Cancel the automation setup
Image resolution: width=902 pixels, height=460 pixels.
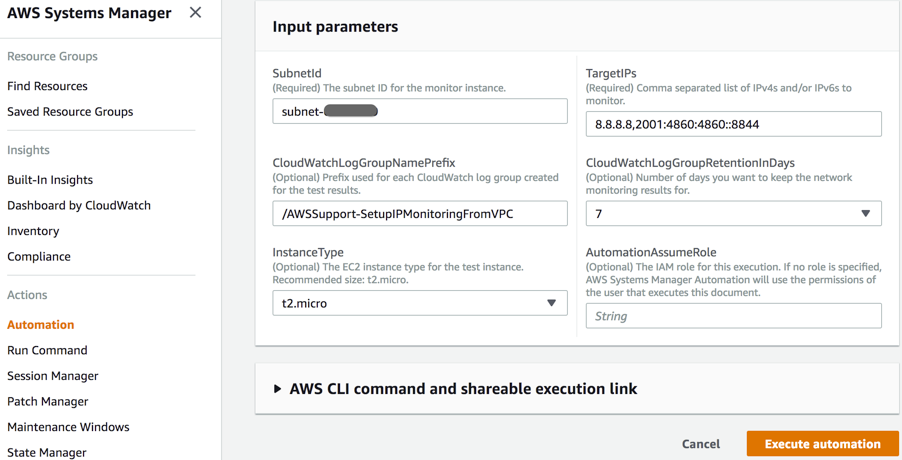701,444
